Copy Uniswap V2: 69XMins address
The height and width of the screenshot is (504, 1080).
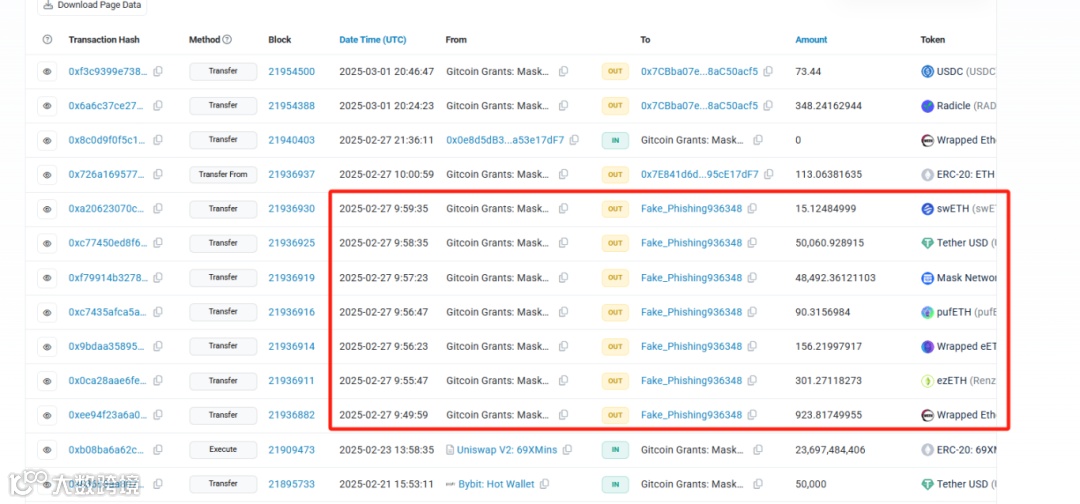coord(567,450)
